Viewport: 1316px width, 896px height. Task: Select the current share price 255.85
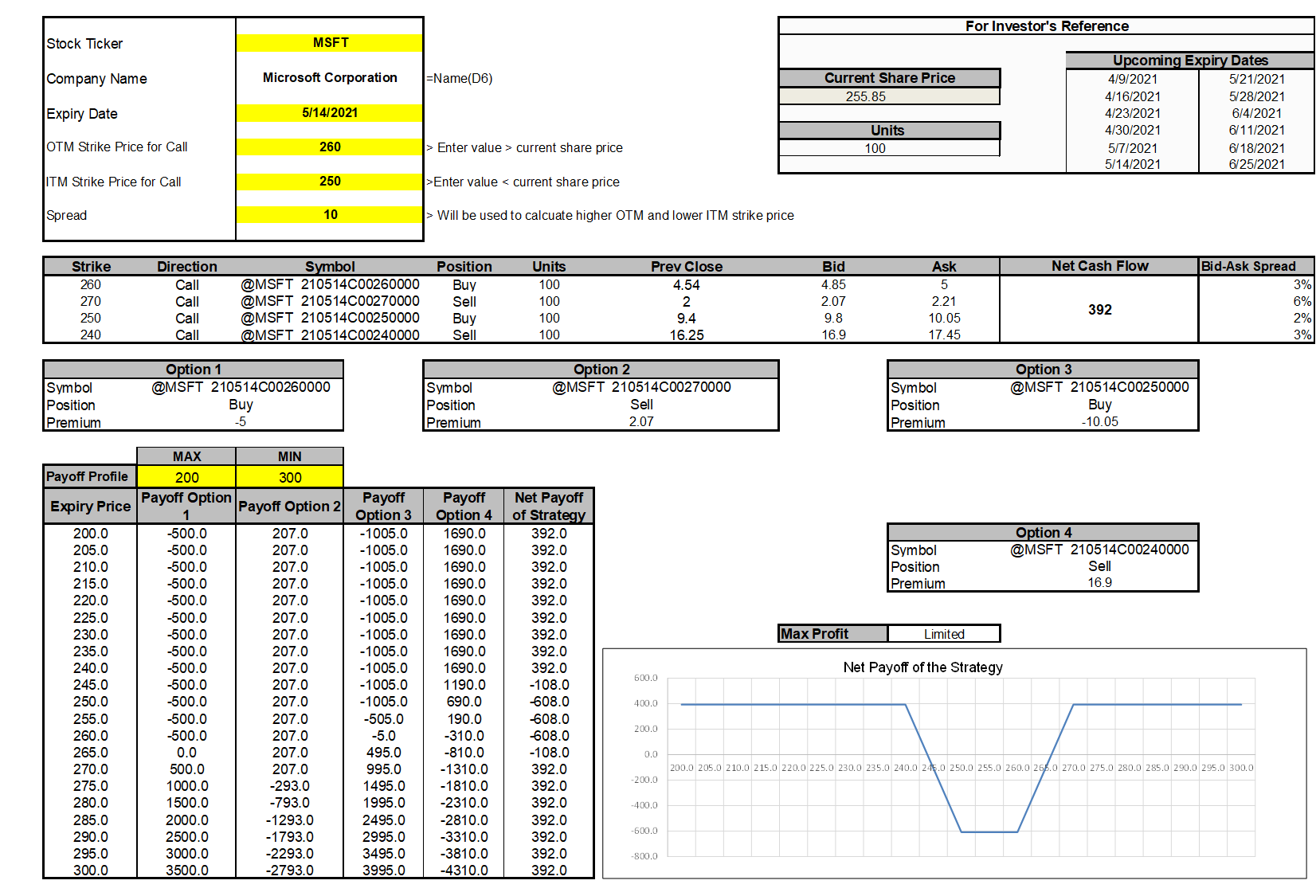(889, 96)
